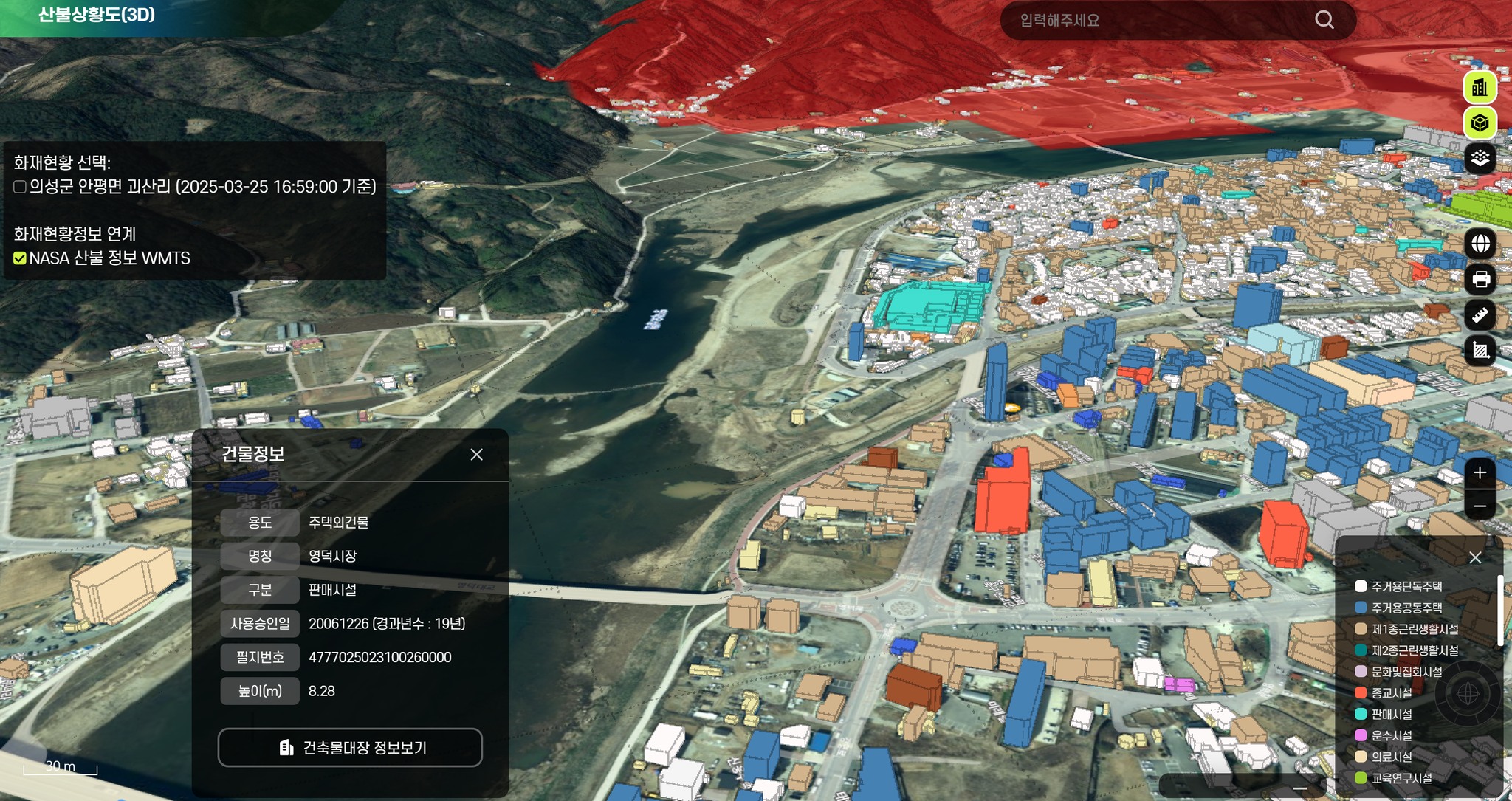The height and width of the screenshot is (801, 1512).
Task: Expand the minimized bottom bar
Action: click(x=1299, y=788)
